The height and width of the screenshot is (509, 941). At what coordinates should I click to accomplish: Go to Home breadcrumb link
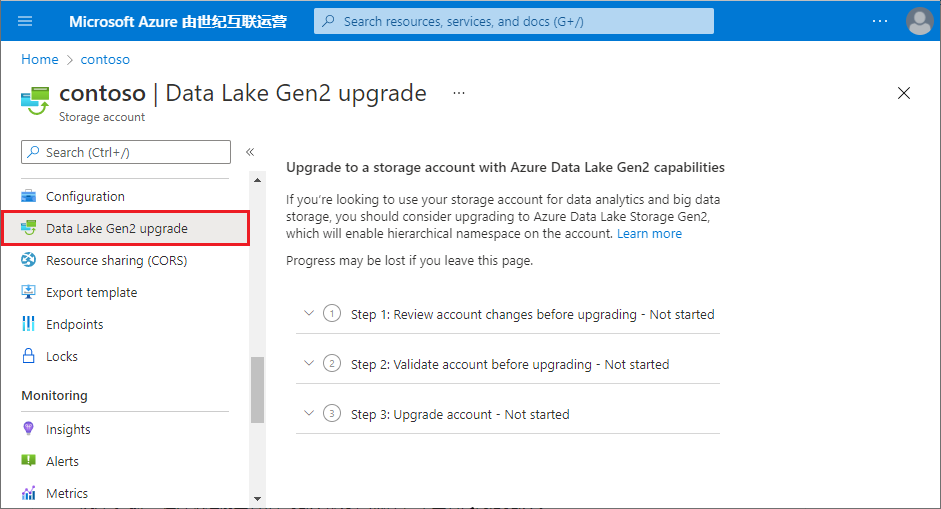[x=40, y=60]
